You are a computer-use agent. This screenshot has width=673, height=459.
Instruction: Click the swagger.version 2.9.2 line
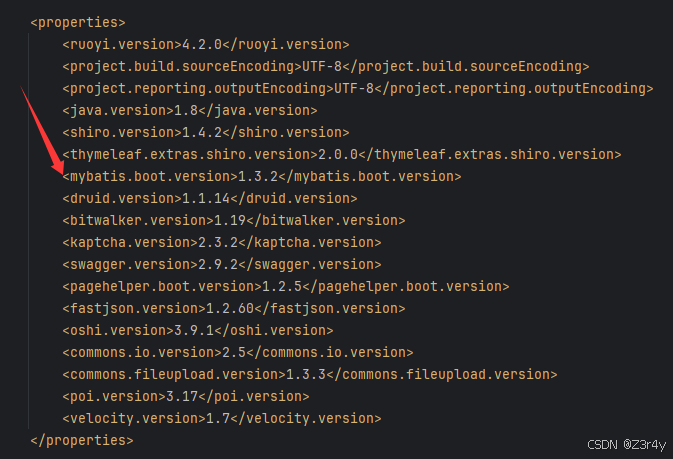click(x=222, y=264)
